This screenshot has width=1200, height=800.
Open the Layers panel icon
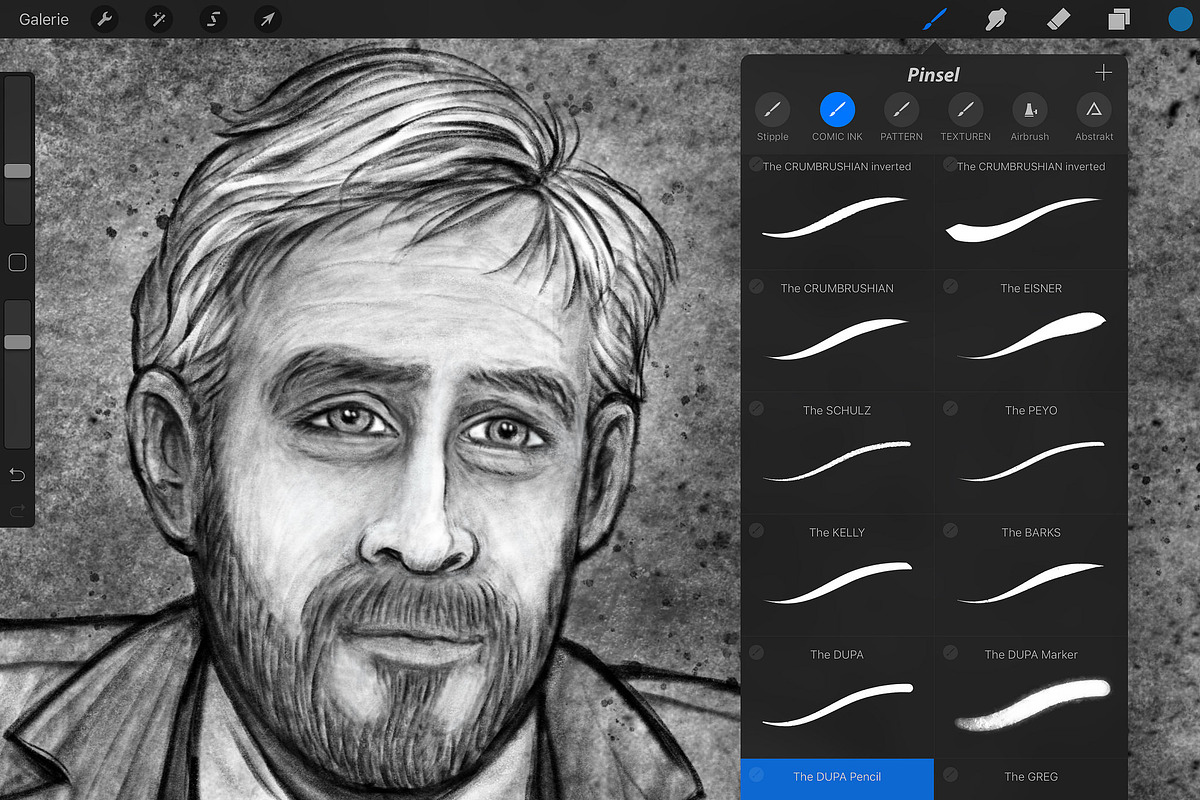point(1119,19)
